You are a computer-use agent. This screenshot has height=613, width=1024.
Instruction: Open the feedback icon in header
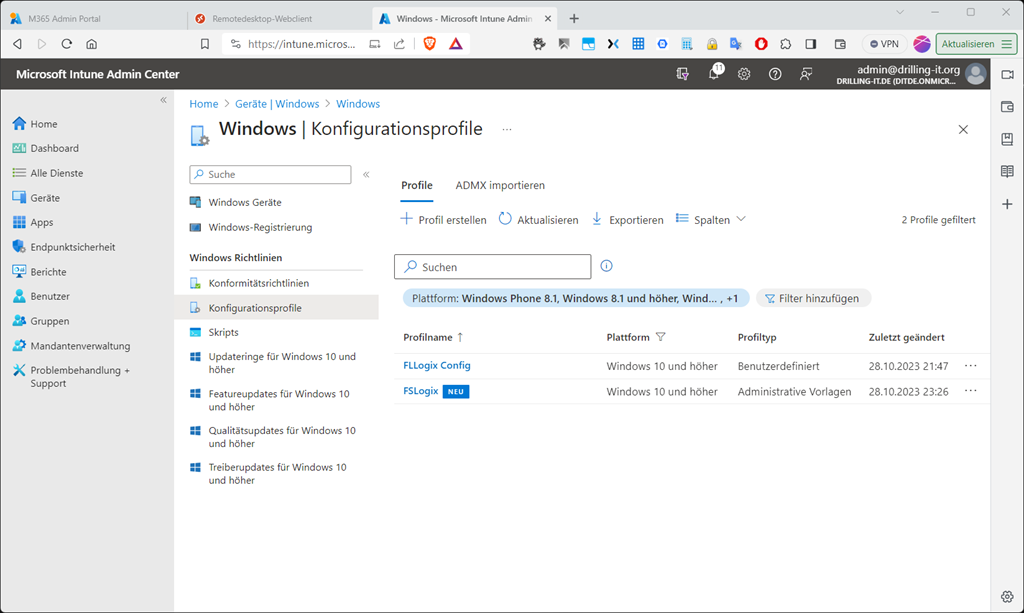point(806,74)
